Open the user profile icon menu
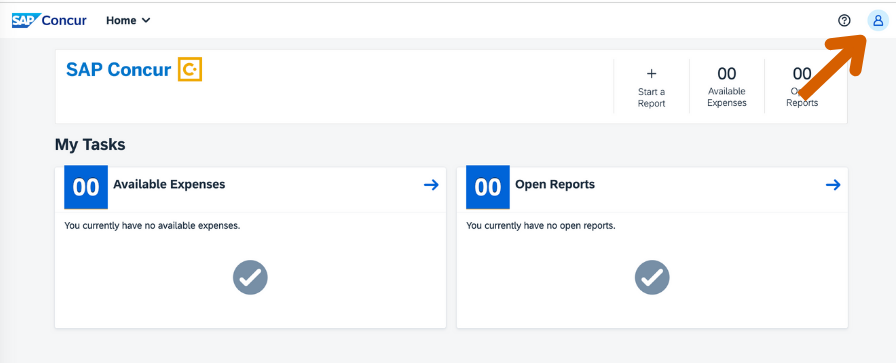Screen dimensions: 896x363 click(878, 21)
